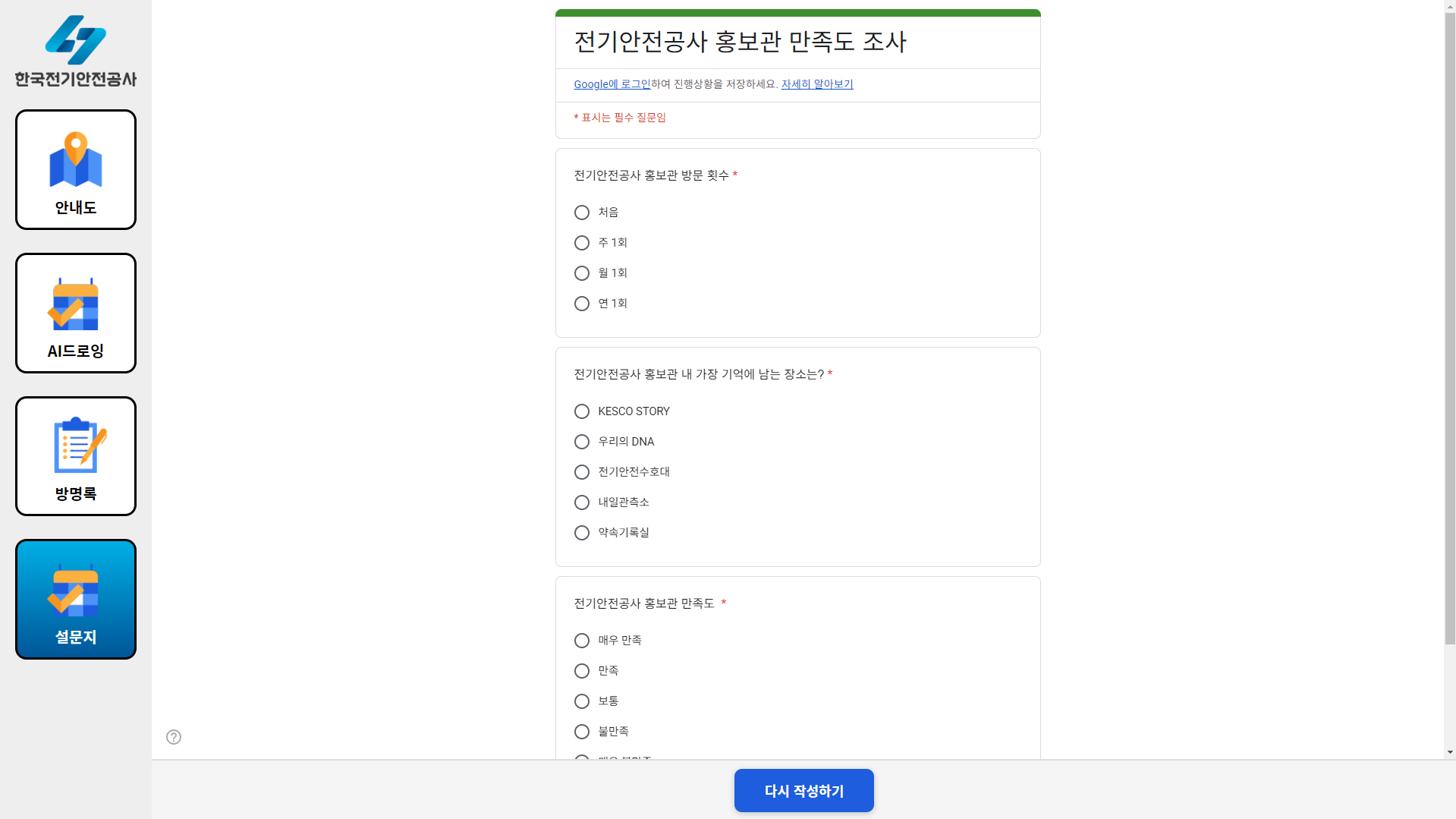The width and height of the screenshot is (1456, 819).
Task: Pick 내일관측소 as the answer
Action: [582, 502]
